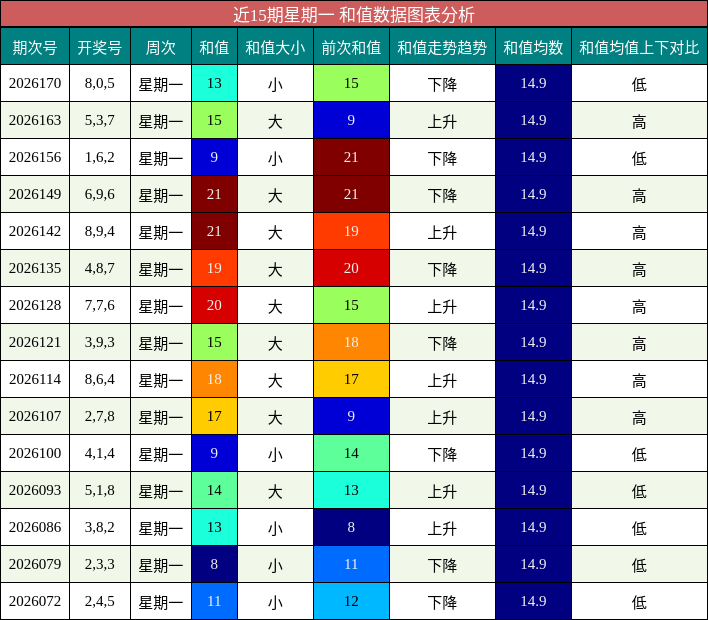Select the draw numbers 5,1,8
This screenshot has width=708, height=620.
click(x=99, y=490)
